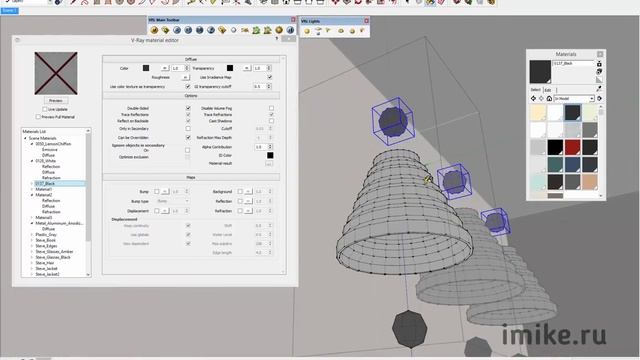
Task: Enable the Bump map checkbox
Action: [156, 191]
